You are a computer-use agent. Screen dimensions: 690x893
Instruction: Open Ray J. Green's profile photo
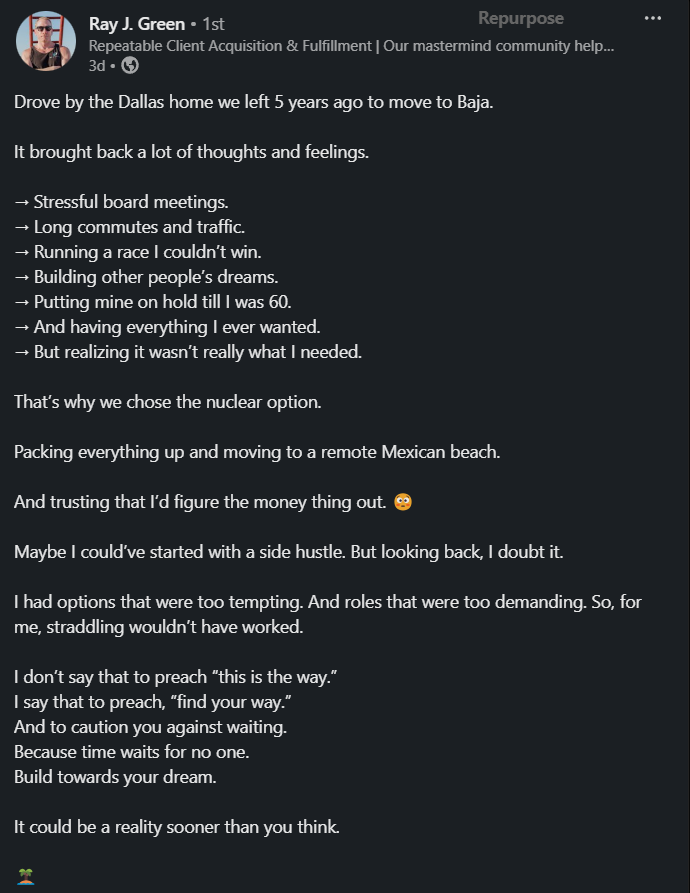click(46, 41)
